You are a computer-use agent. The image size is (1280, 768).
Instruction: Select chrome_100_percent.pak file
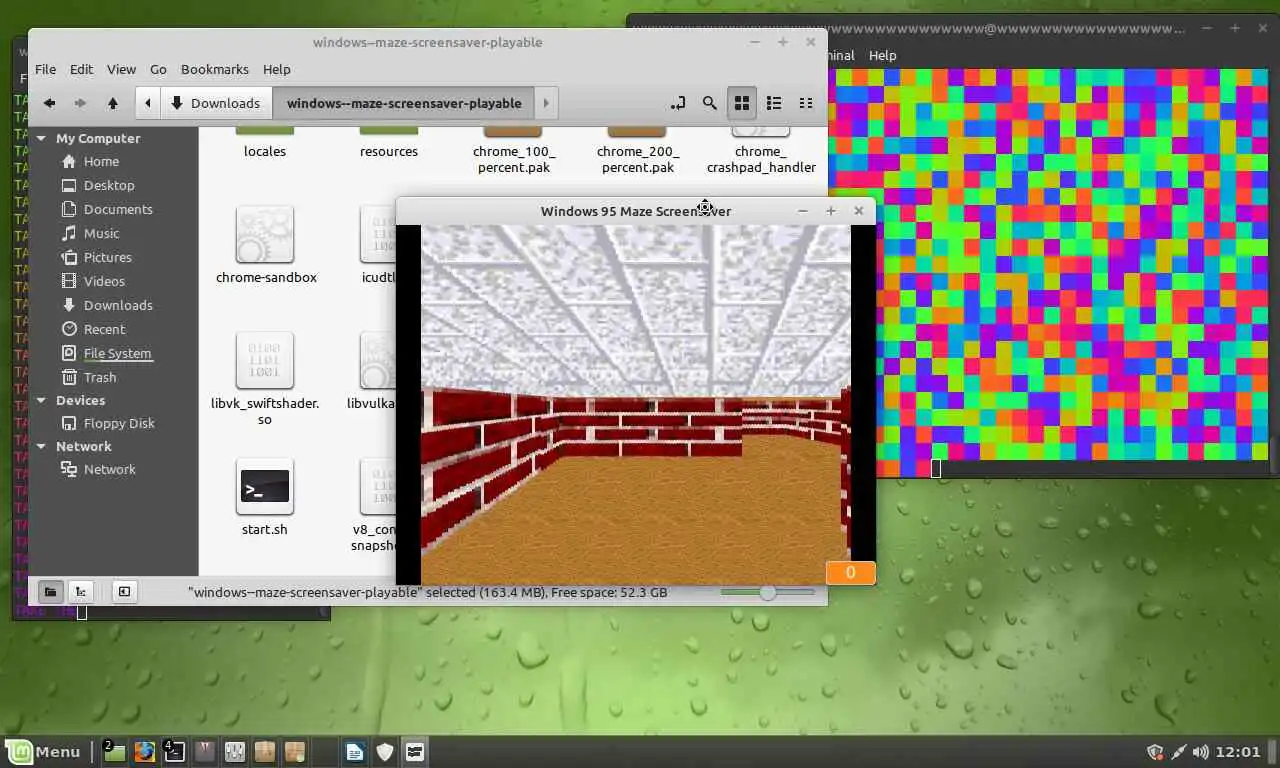point(513,150)
